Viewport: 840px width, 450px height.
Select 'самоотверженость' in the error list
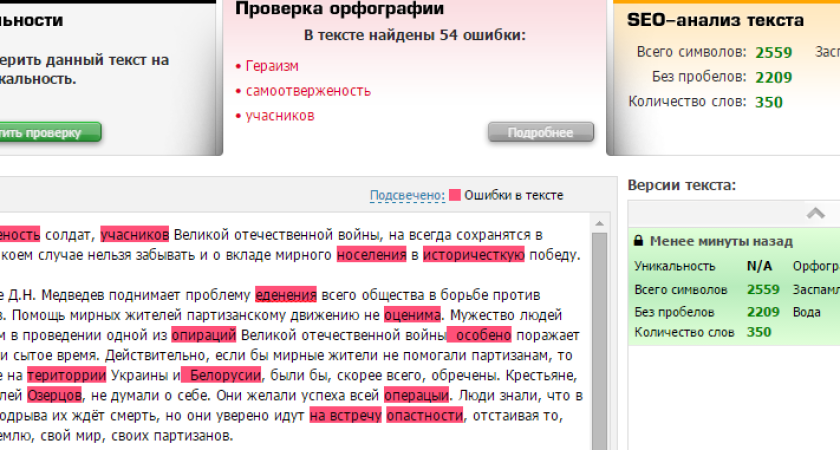point(308,91)
